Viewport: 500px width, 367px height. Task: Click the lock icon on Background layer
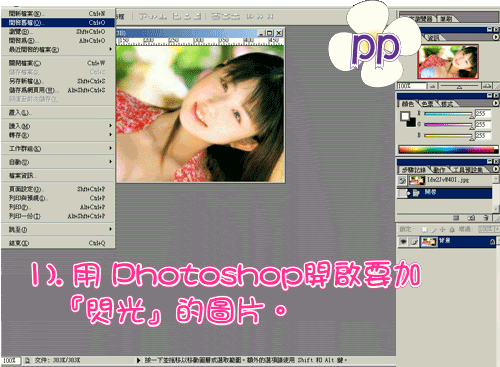point(492,242)
